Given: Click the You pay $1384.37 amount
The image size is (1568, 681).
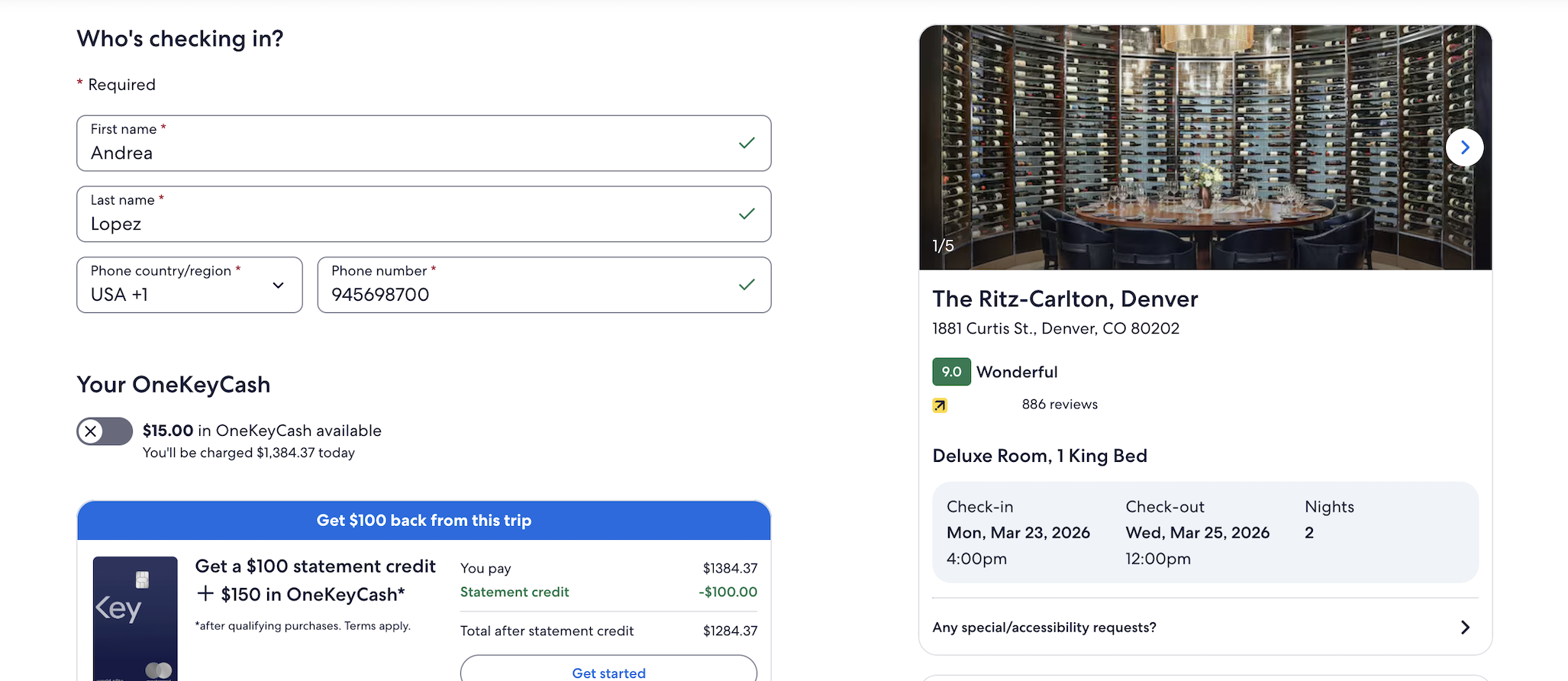Looking at the screenshot, I should (x=730, y=569).
